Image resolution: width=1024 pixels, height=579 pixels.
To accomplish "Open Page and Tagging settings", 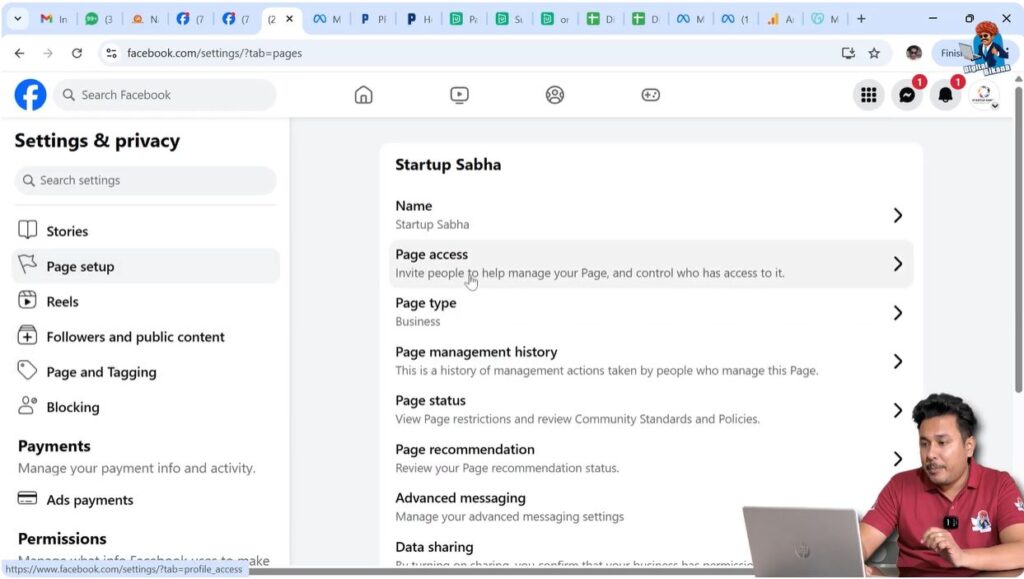I will pyautogui.click(x=146, y=372).
